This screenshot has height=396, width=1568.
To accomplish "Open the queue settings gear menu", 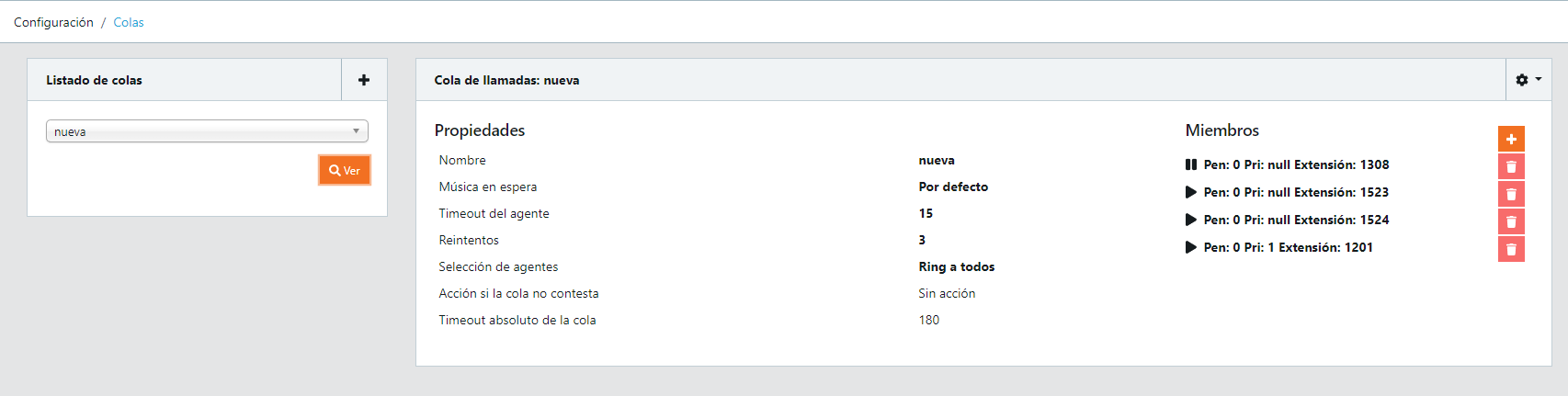I will 1528,80.
